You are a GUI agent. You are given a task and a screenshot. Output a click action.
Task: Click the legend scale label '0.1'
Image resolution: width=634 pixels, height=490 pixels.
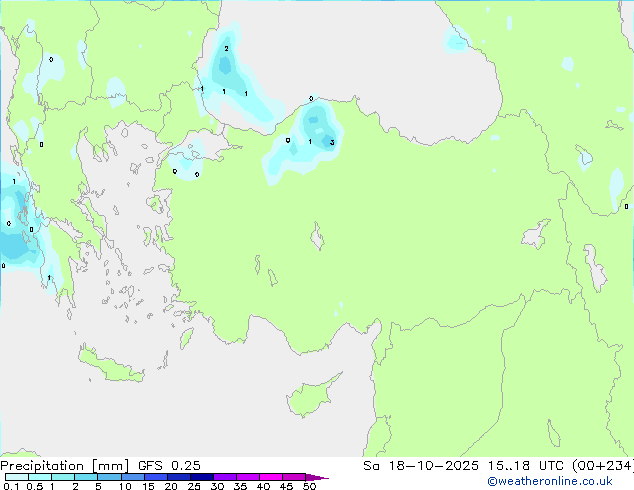click(x=11, y=486)
